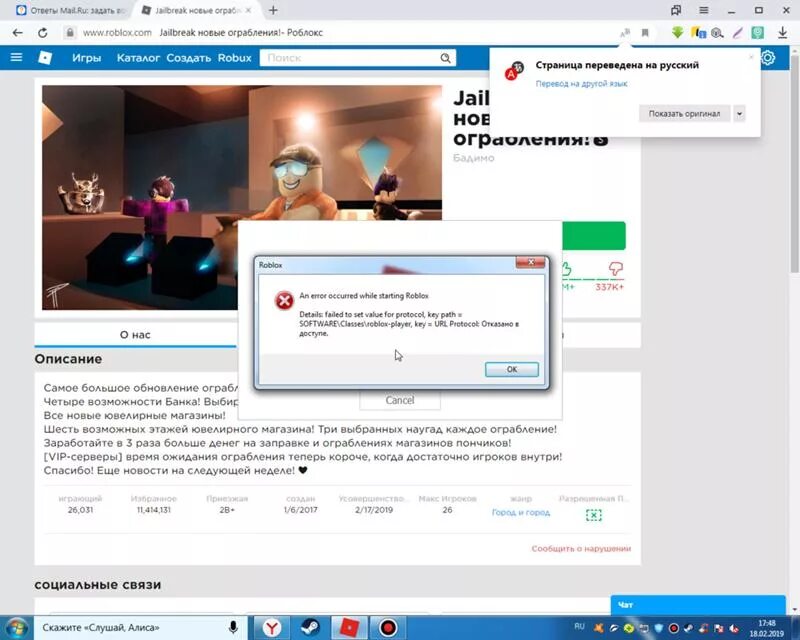The width and height of the screenshot is (800, 640).
Task: Click the favorites value 11,414,131
Action: pyautogui.click(x=154, y=510)
